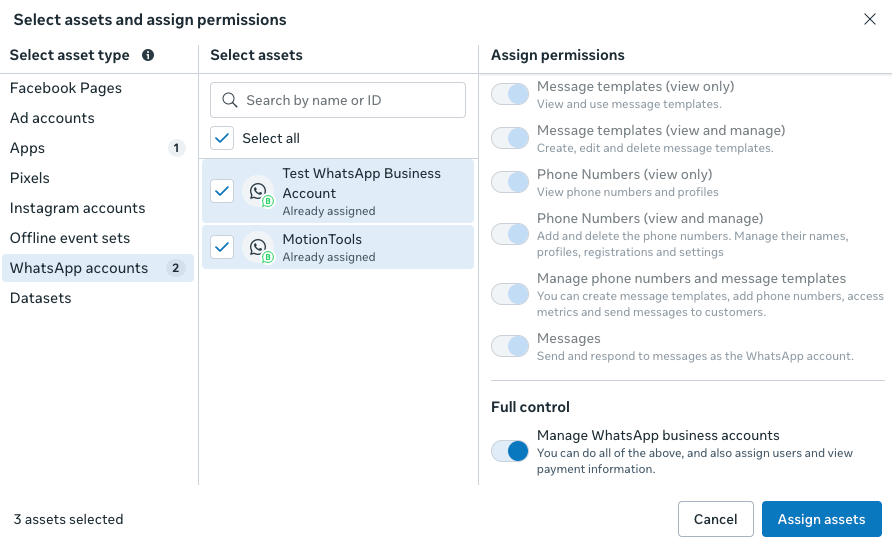The width and height of the screenshot is (892, 543).
Task: Click the MotionTools WhatsApp avatar icon
Action: click(258, 247)
